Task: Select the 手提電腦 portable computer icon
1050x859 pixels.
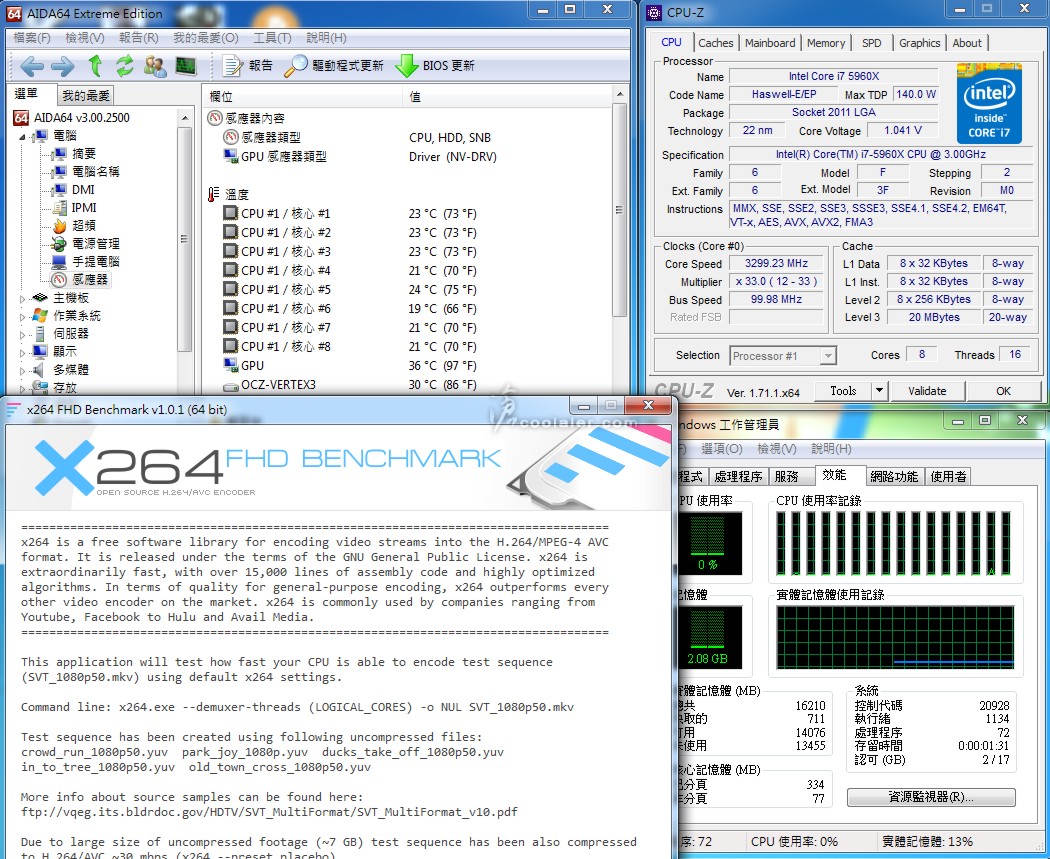Action: click(59, 262)
